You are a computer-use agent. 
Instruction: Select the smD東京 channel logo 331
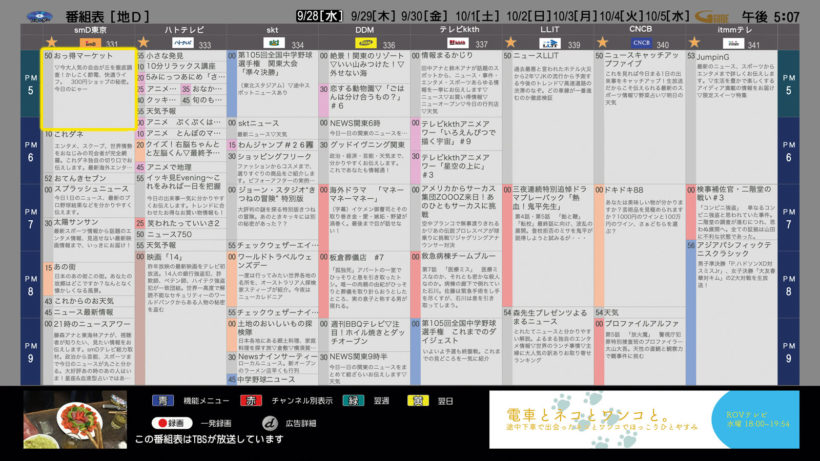(90, 43)
